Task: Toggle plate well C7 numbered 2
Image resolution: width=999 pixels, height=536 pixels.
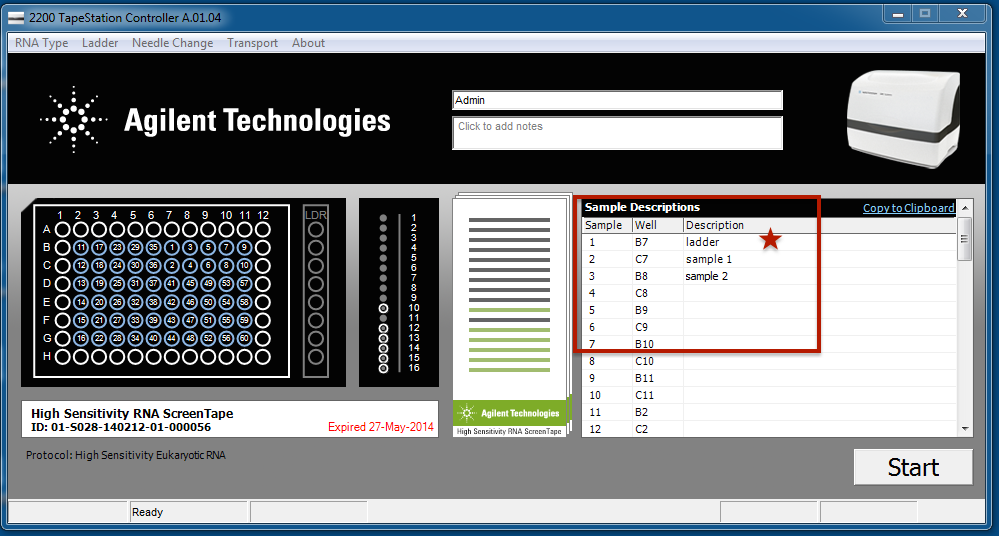Action: pos(171,265)
